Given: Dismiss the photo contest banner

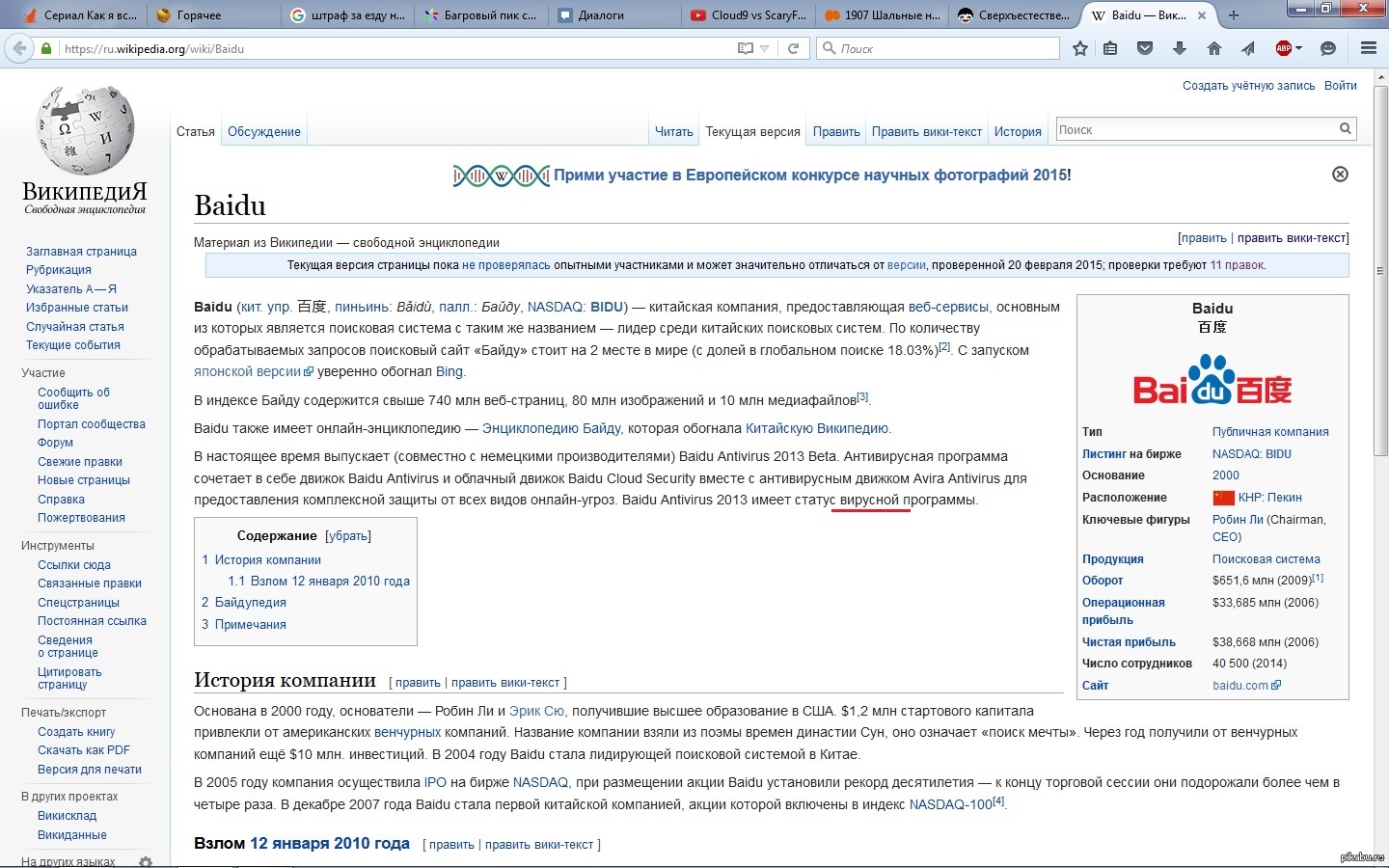Looking at the screenshot, I should 1340,175.
